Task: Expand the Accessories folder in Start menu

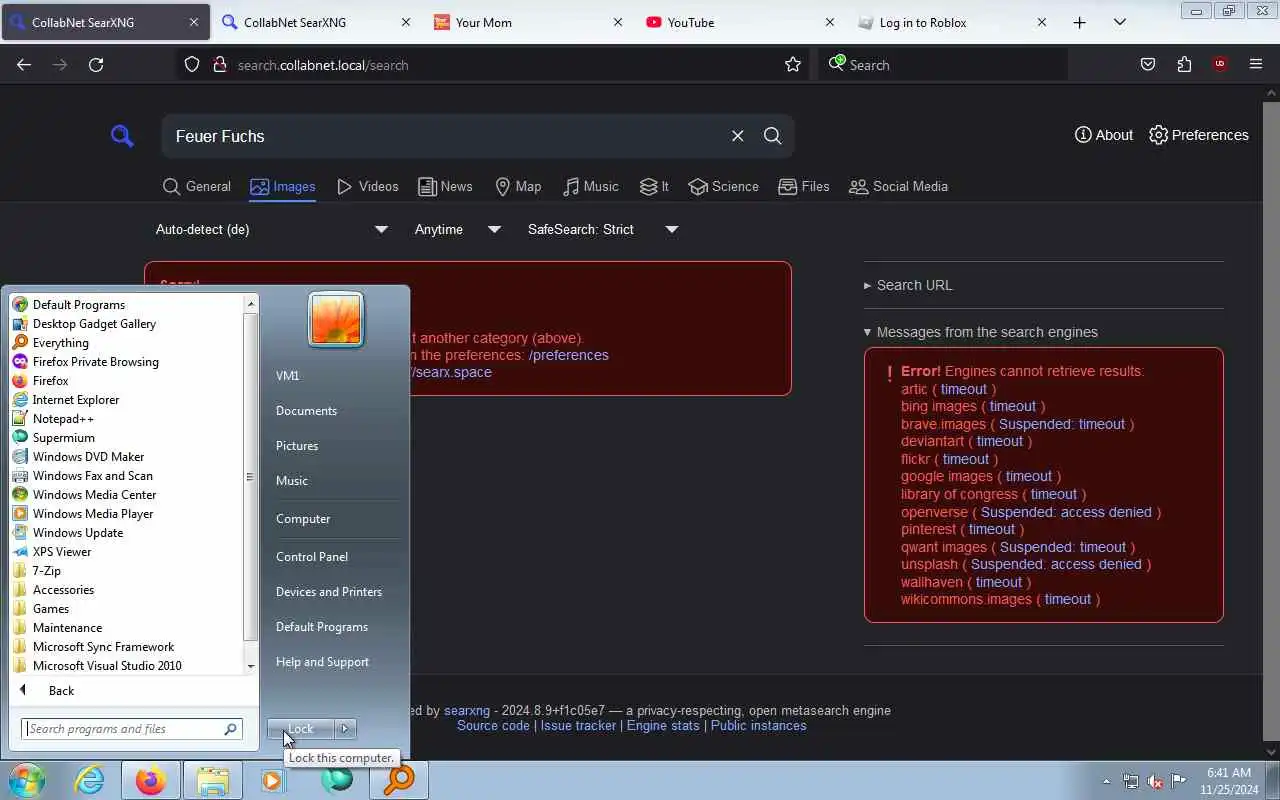Action: pyautogui.click(x=63, y=590)
